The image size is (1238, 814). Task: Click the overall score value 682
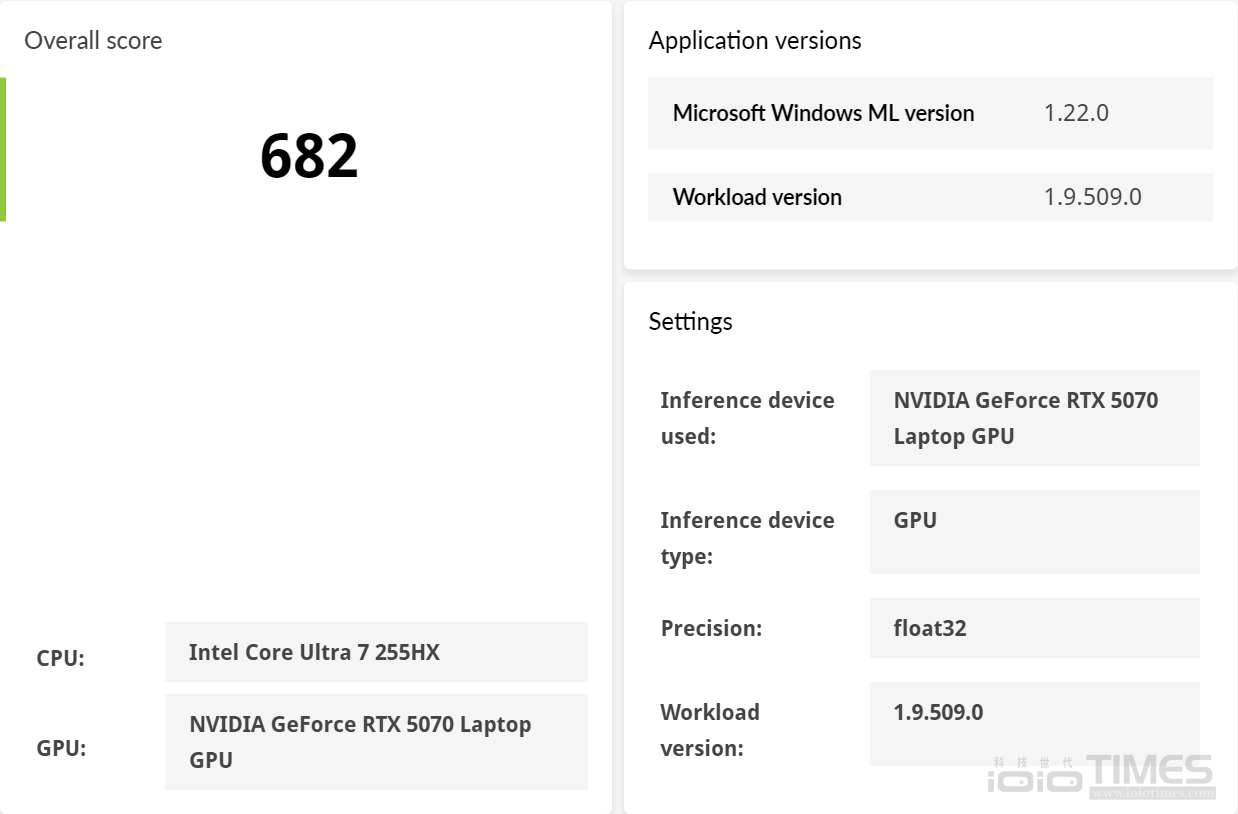(x=309, y=156)
